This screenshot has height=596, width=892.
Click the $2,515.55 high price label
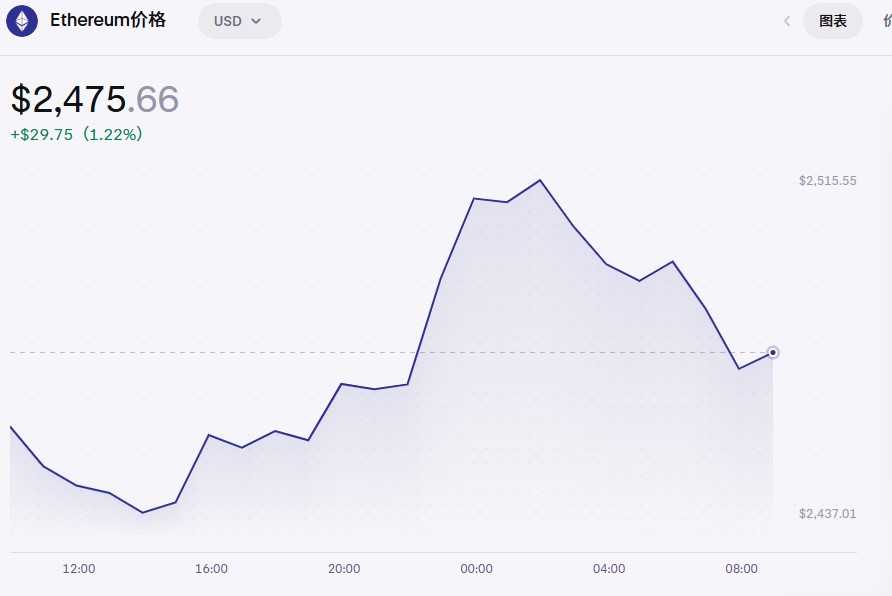coord(827,181)
